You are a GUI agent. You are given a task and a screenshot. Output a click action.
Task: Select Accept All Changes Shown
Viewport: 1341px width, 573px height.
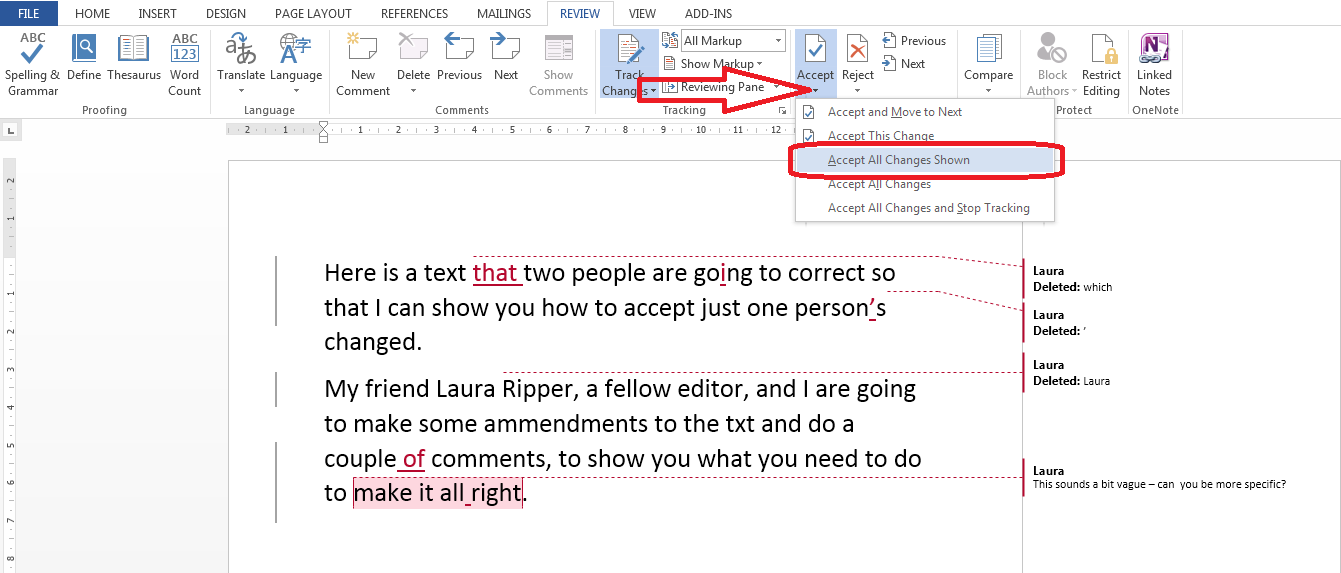[x=898, y=160]
